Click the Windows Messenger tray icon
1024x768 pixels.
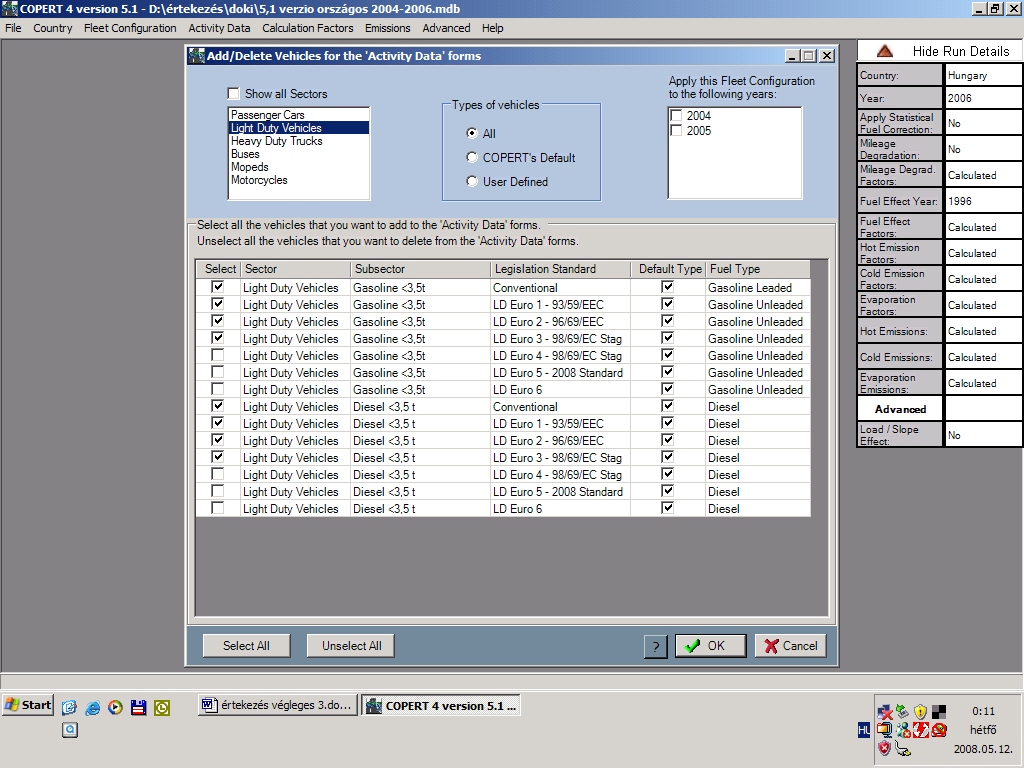[x=903, y=730]
